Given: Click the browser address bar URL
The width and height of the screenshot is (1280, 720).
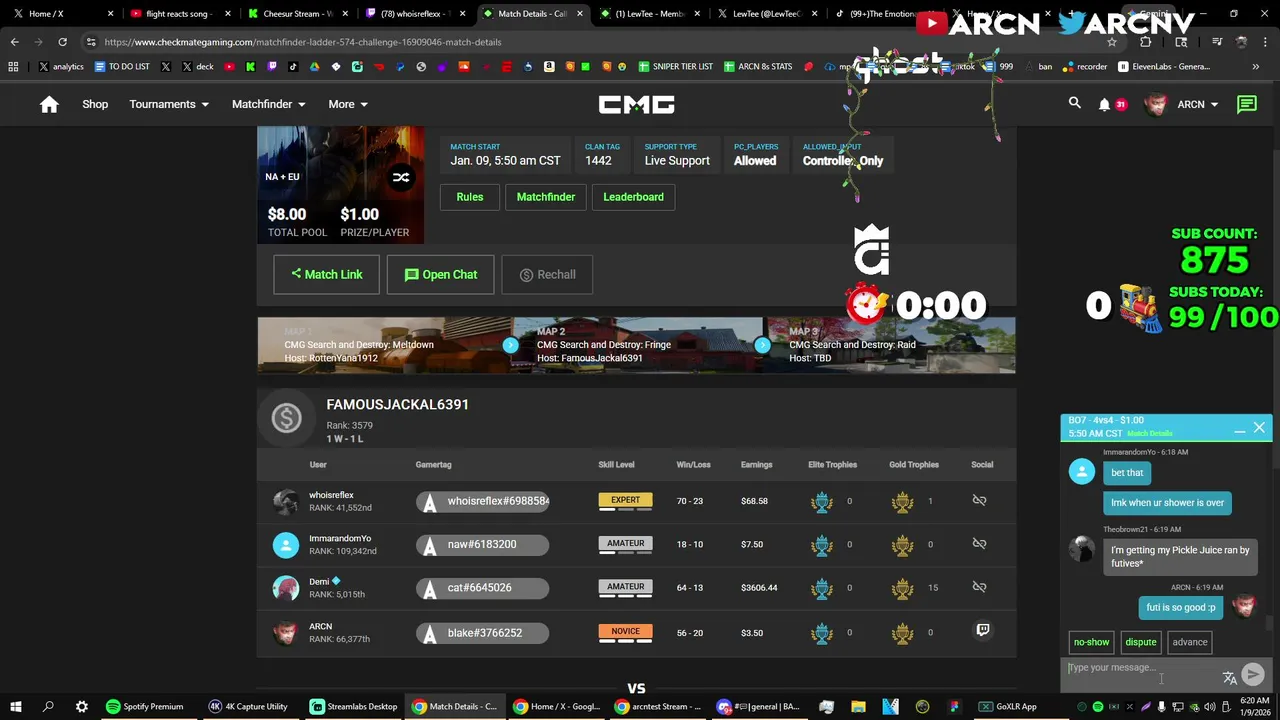Looking at the screenshot, I should pos(303,42).
